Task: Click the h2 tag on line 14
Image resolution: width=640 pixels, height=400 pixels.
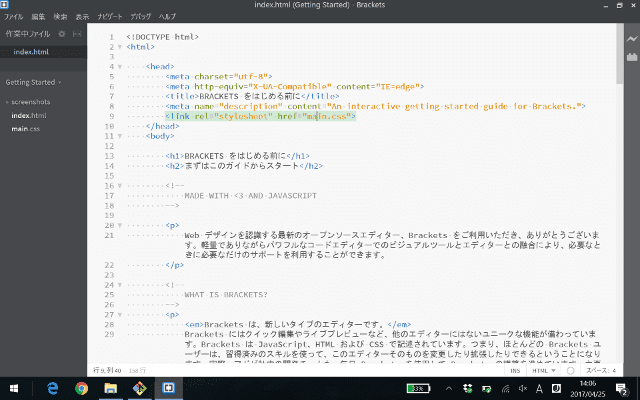Action: [x=175, y=166]
